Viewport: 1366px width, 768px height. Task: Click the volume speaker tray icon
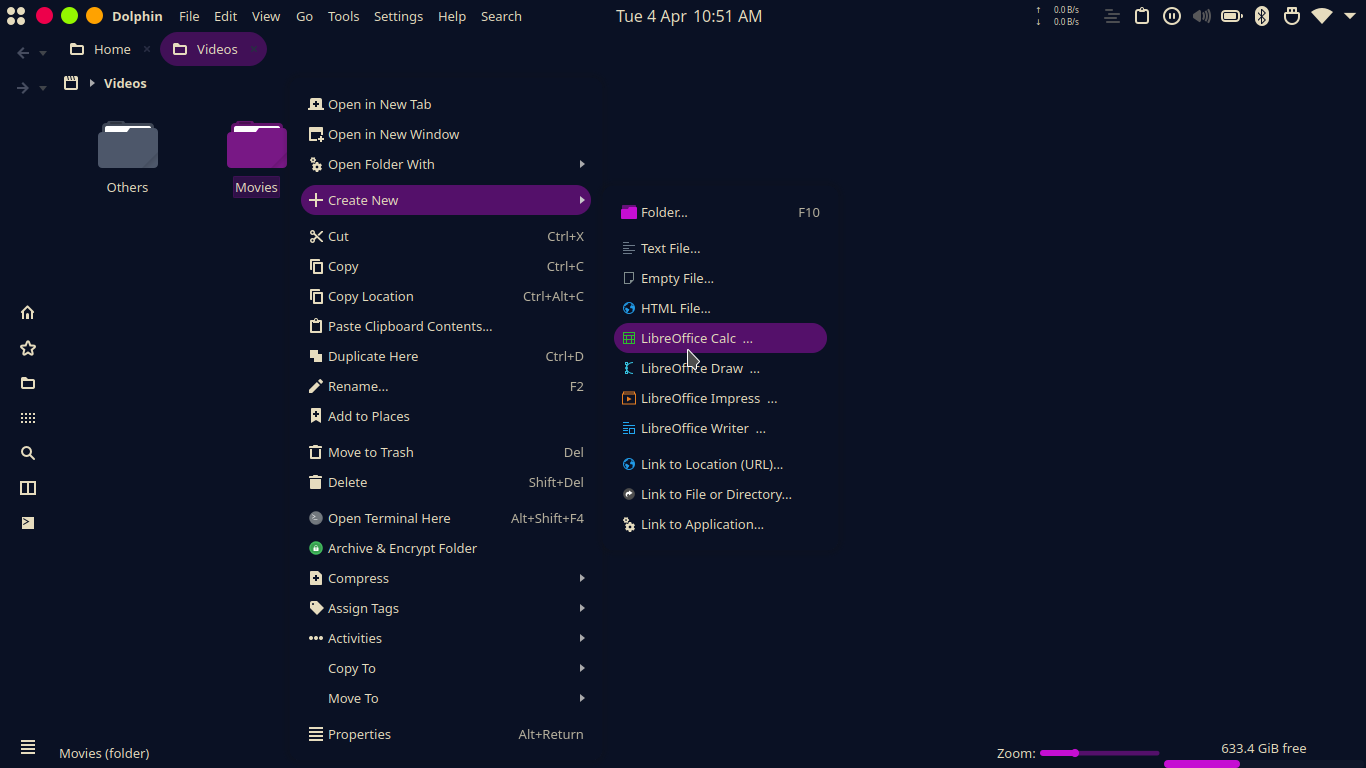1202,16
